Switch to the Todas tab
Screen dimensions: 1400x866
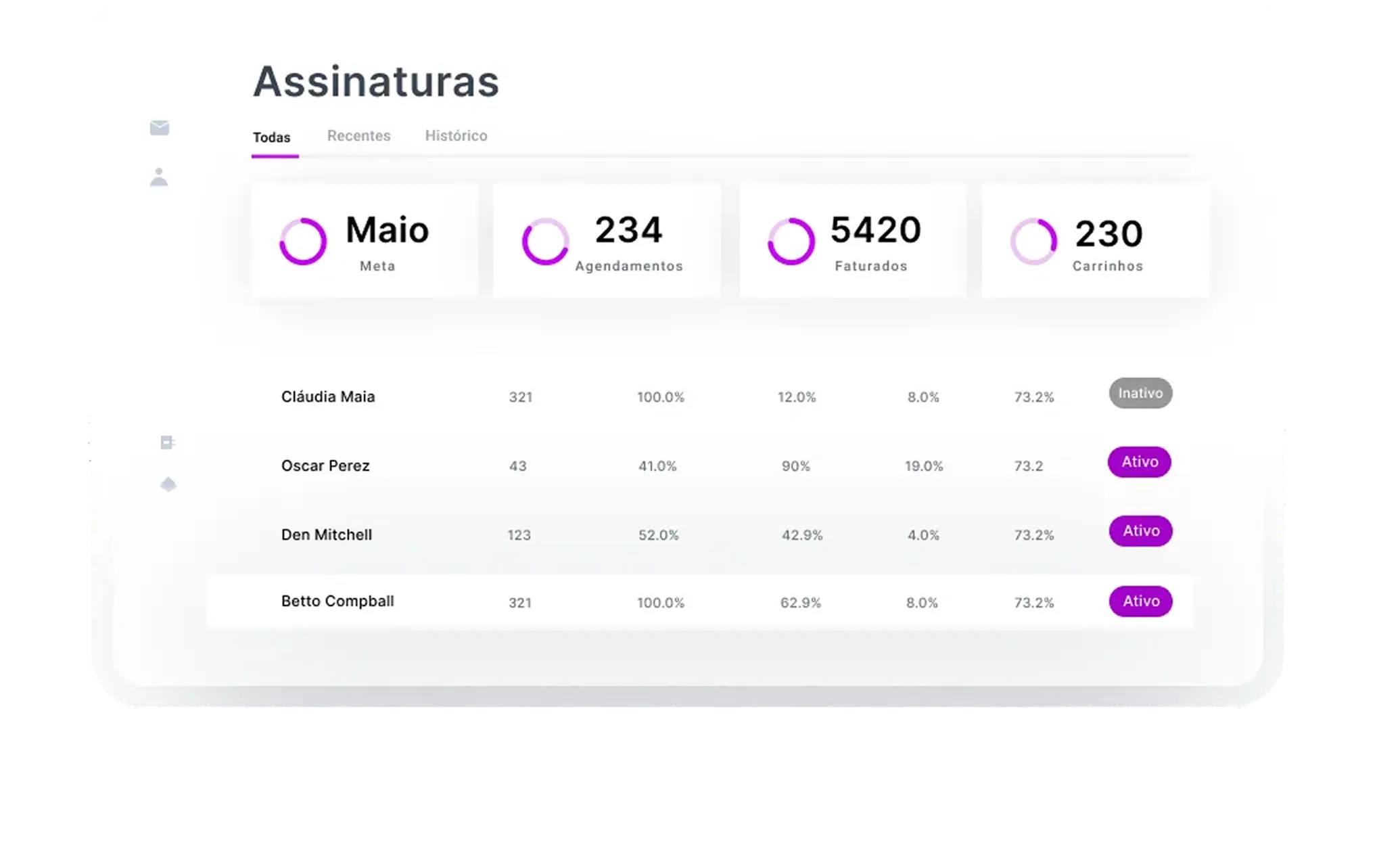272,137
